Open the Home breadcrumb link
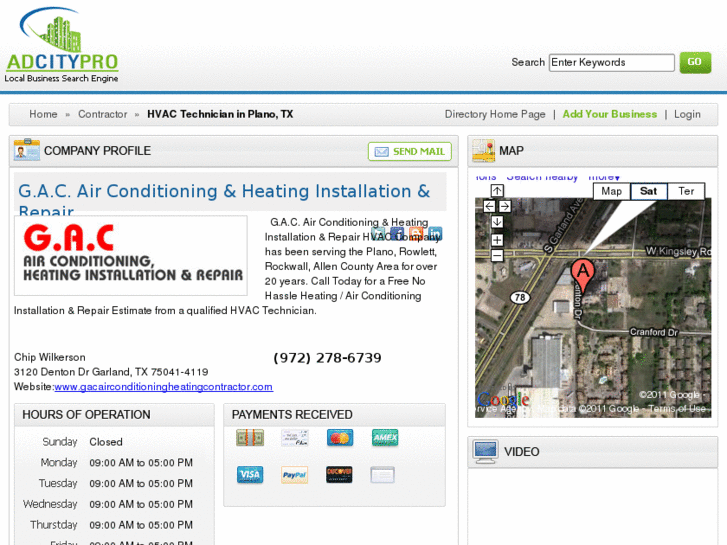 pos(43,114)
